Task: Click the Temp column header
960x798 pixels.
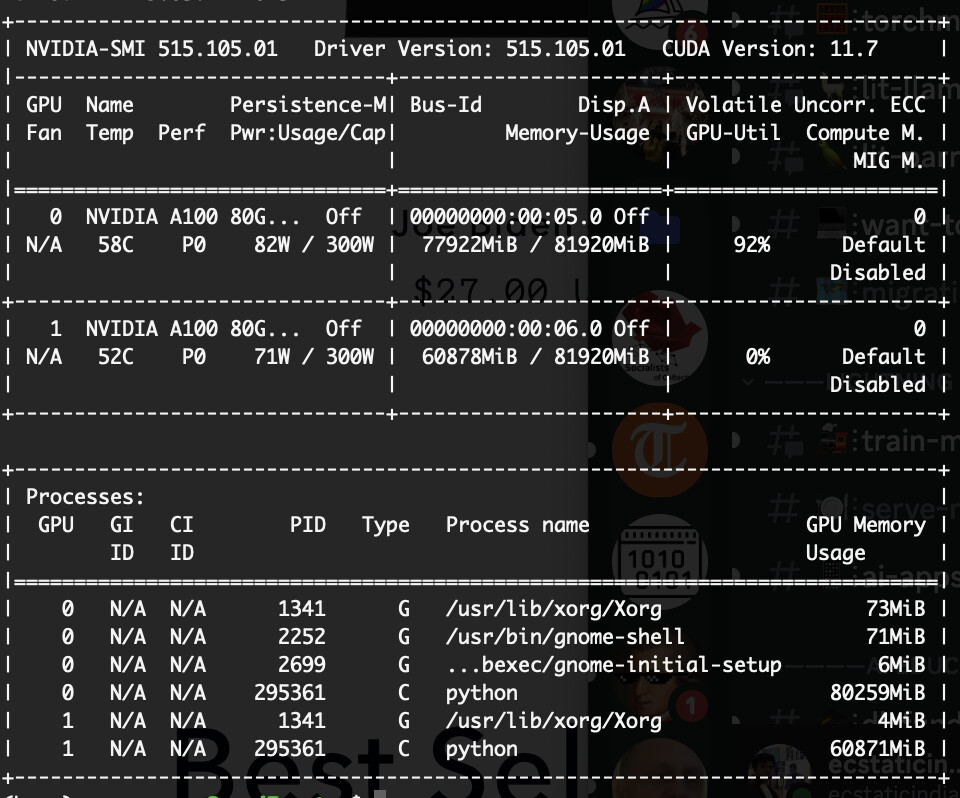Action: 110,133
